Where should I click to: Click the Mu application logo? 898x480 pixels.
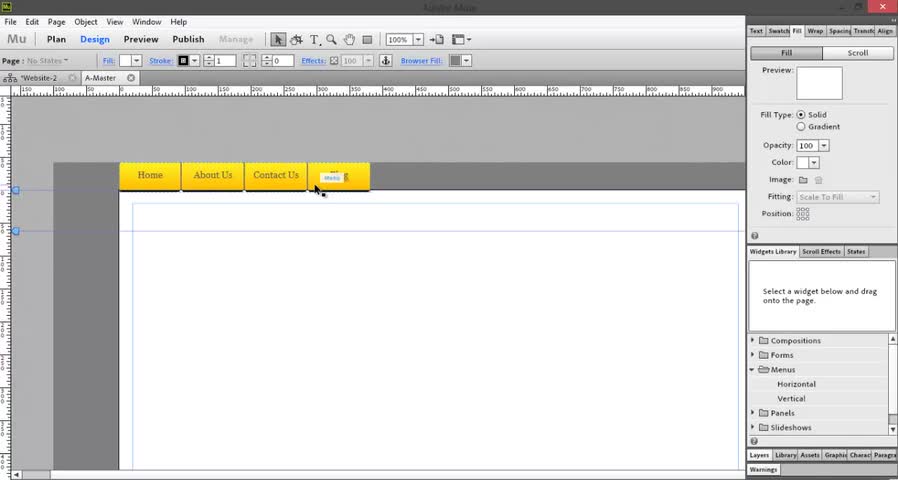[17, 40]
